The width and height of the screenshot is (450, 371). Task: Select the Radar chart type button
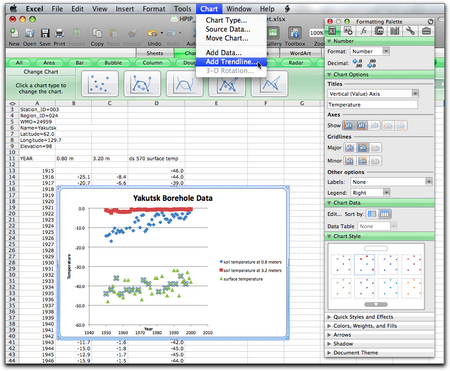point(296,63)
